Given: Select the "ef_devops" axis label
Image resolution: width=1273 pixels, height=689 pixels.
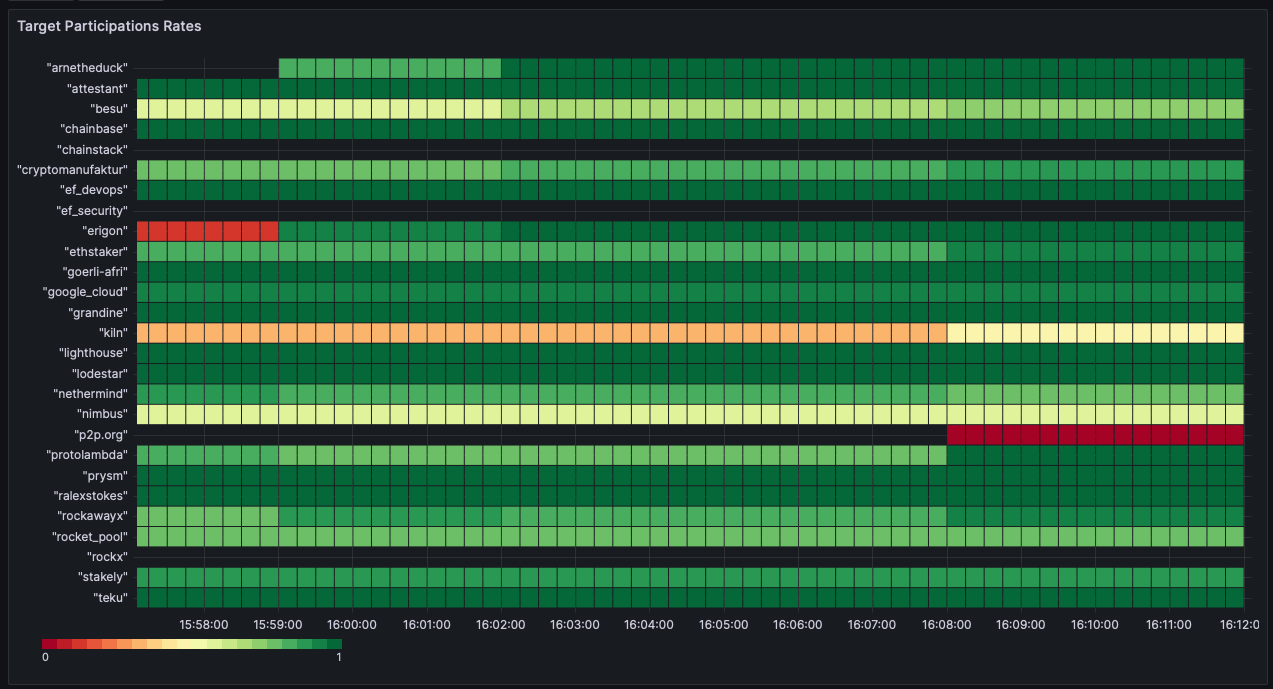Looking at the screenshot, I should [93, 190].
